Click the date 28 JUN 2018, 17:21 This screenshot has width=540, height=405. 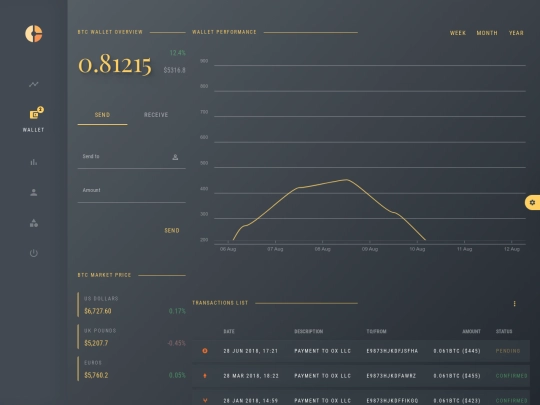[x=251, y=351]
